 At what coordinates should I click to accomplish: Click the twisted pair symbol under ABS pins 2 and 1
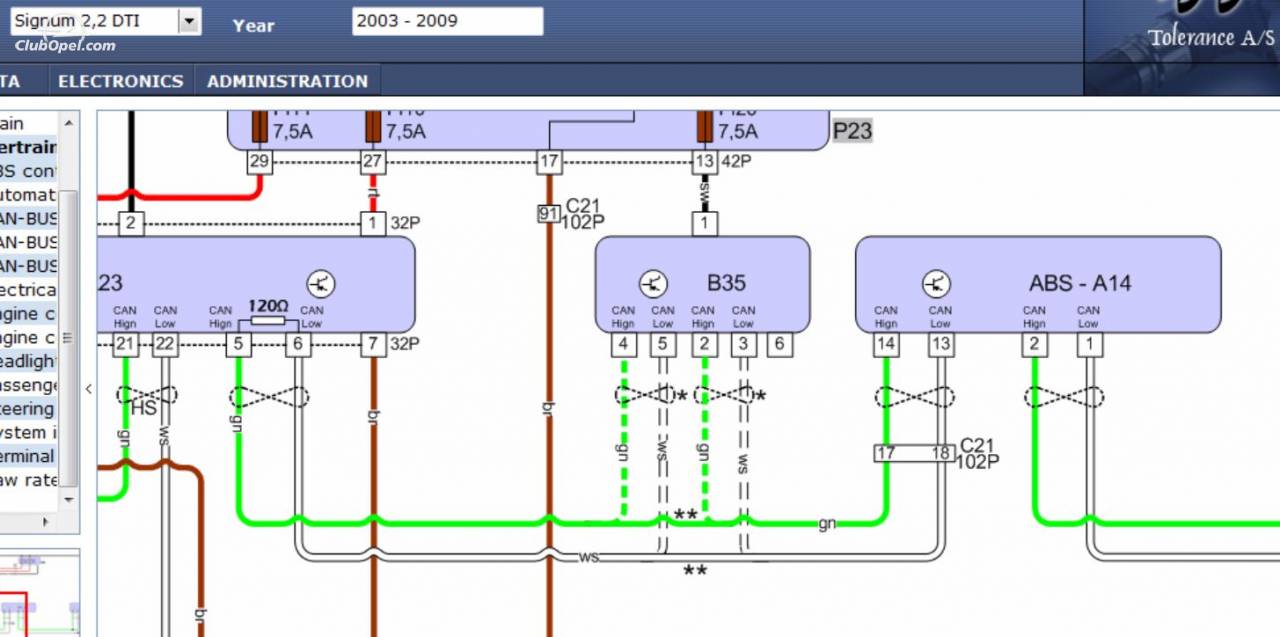point(1064,397)
